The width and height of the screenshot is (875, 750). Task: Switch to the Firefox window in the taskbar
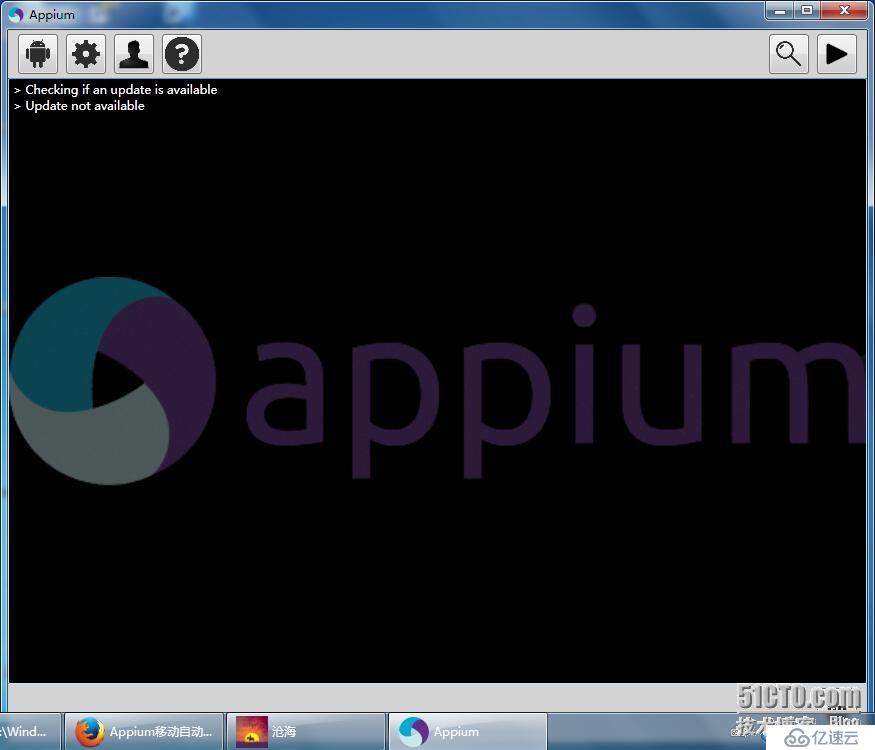(x=144, y=731)
